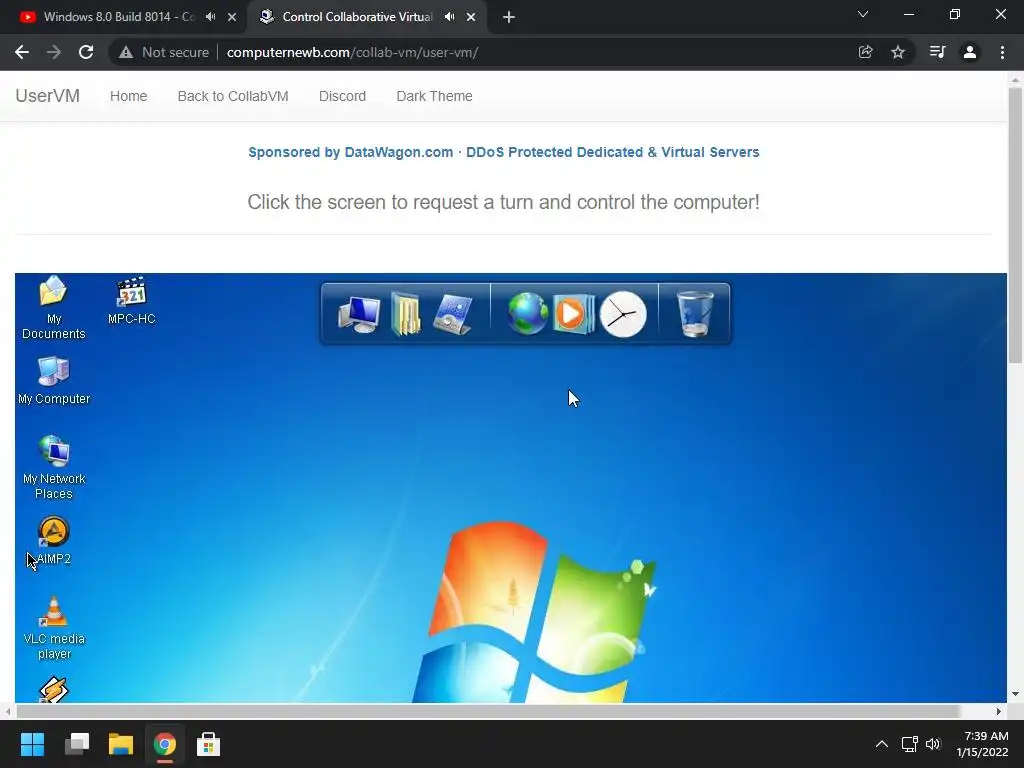Click the UserVM brand link

pos(48,96)
